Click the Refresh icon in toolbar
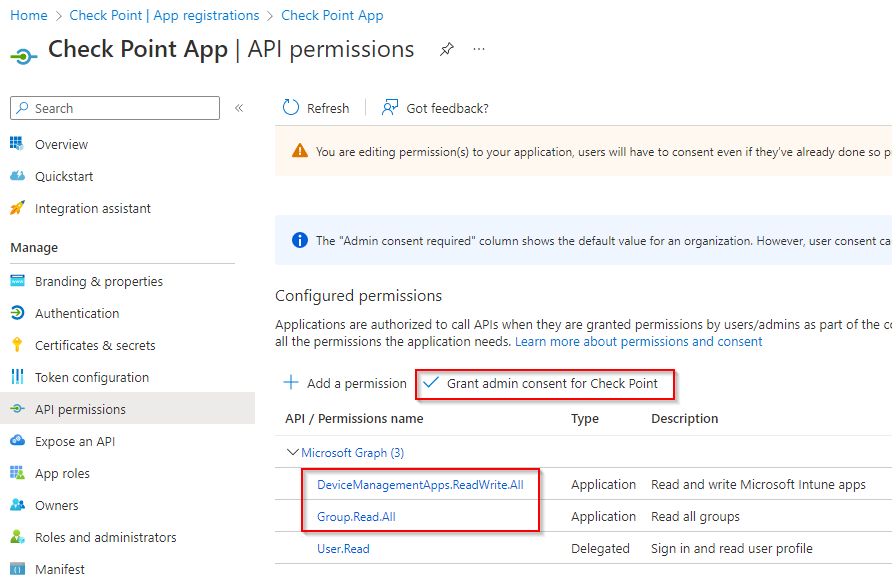This screenshot has height=581, width=892. [291, 108]
